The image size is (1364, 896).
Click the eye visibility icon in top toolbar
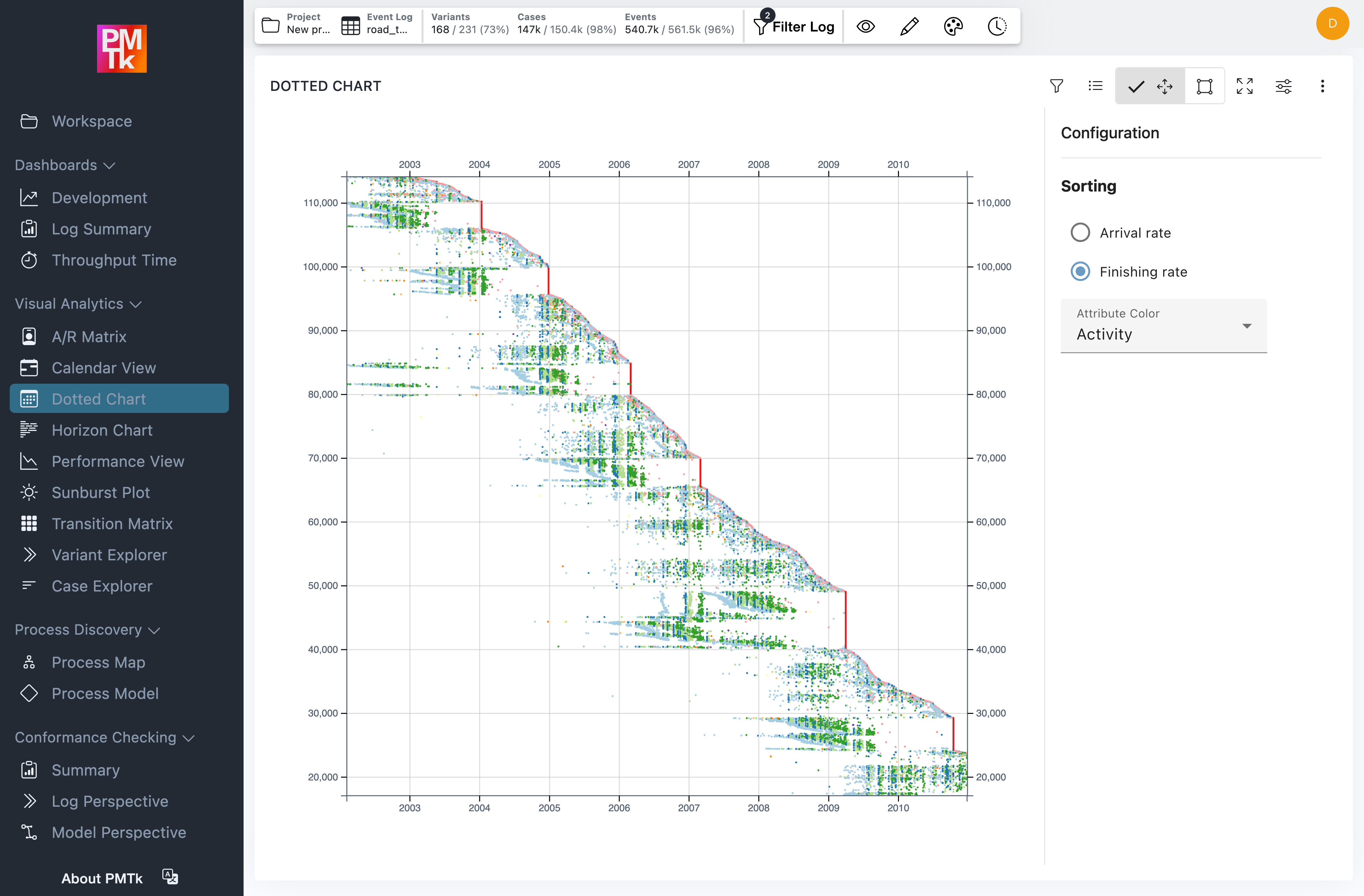tap(865, 26)
